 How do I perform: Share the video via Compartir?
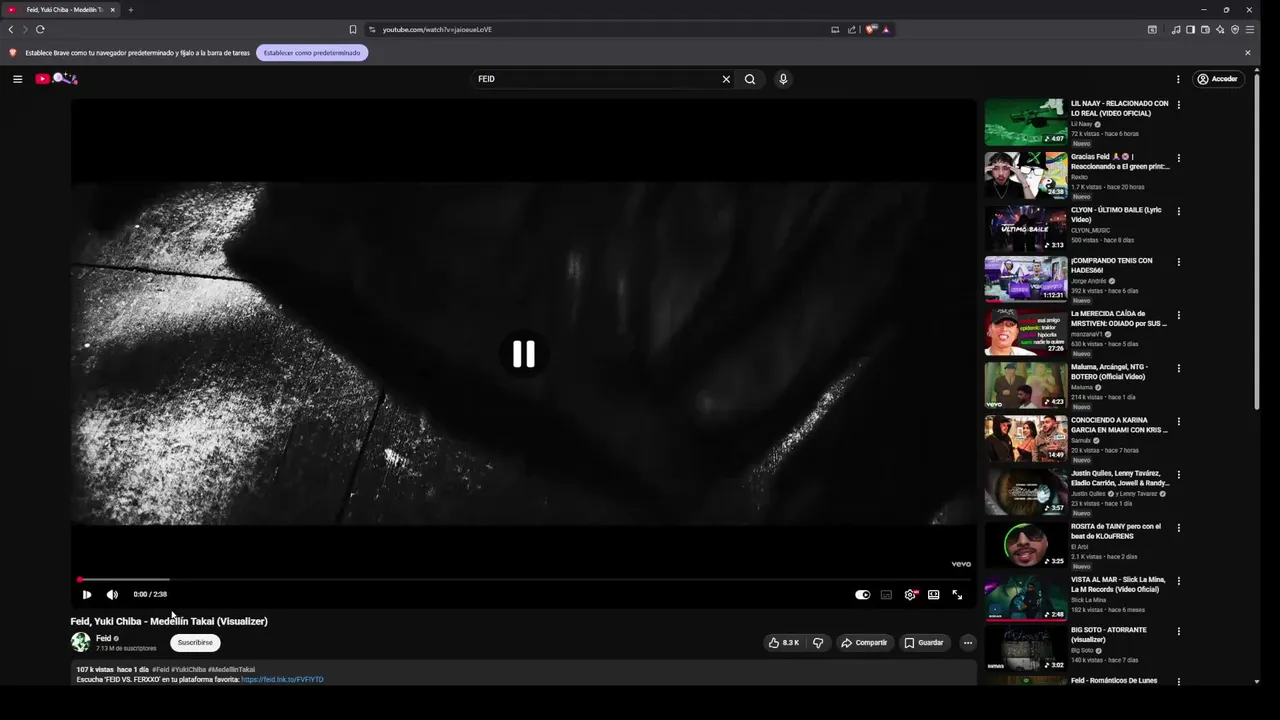tap(864, 643)
